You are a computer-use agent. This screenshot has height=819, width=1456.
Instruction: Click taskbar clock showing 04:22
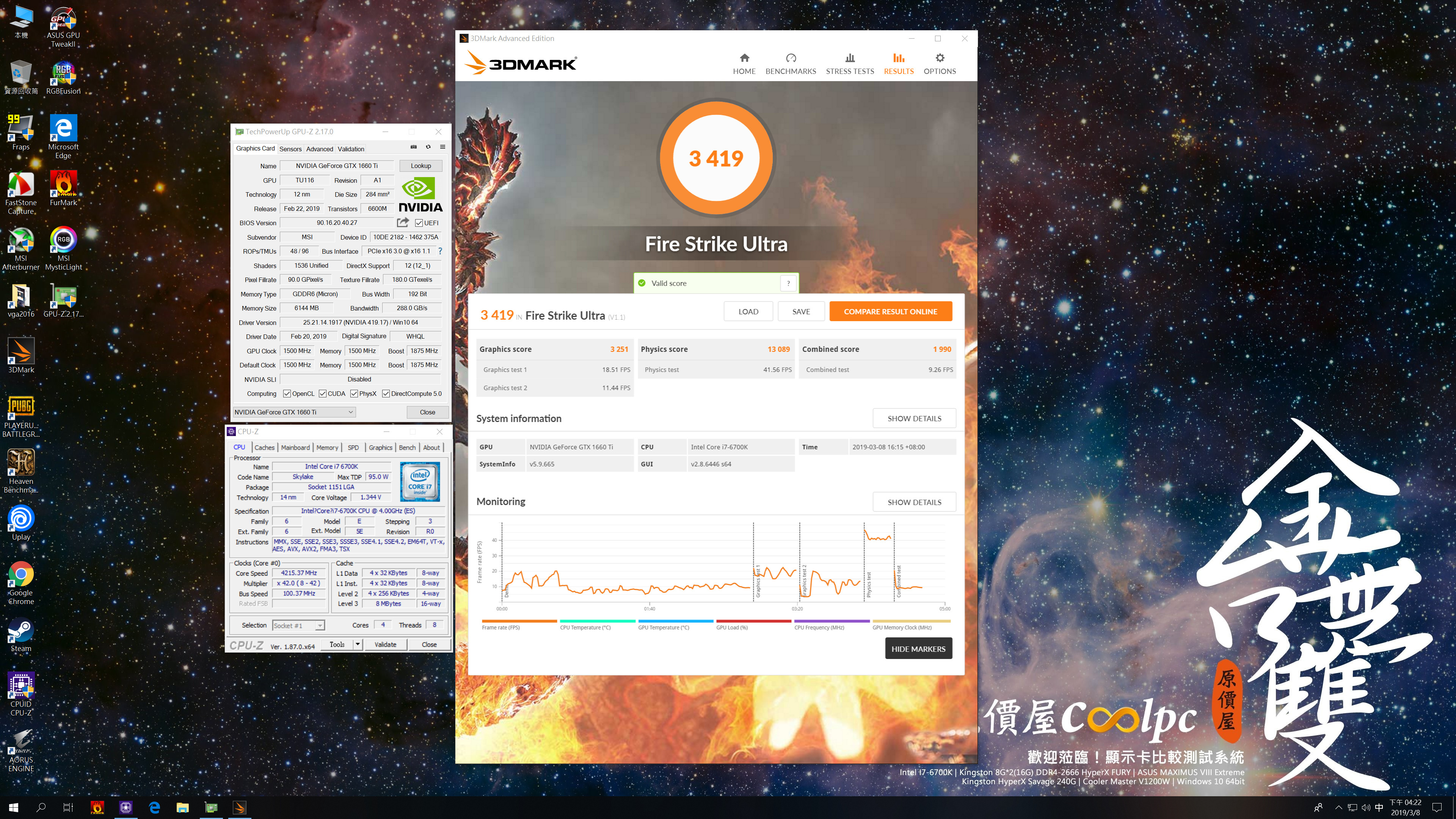click(x=1405, y=808)
